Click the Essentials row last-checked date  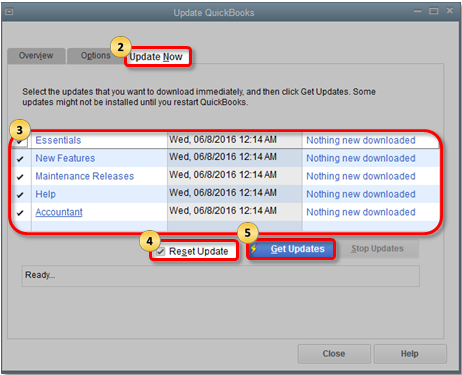click(x=223, y=140)
